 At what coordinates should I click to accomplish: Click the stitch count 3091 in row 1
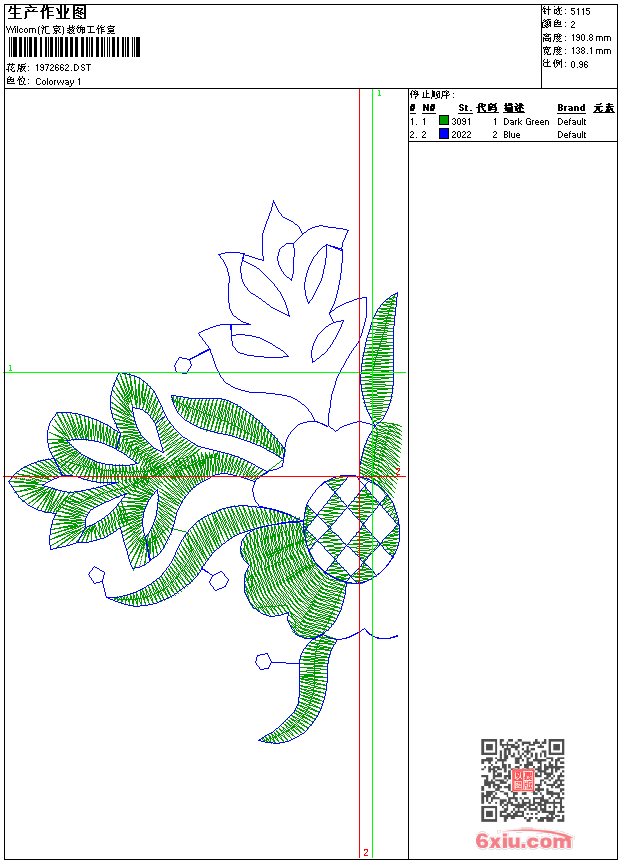click(461, 121)
